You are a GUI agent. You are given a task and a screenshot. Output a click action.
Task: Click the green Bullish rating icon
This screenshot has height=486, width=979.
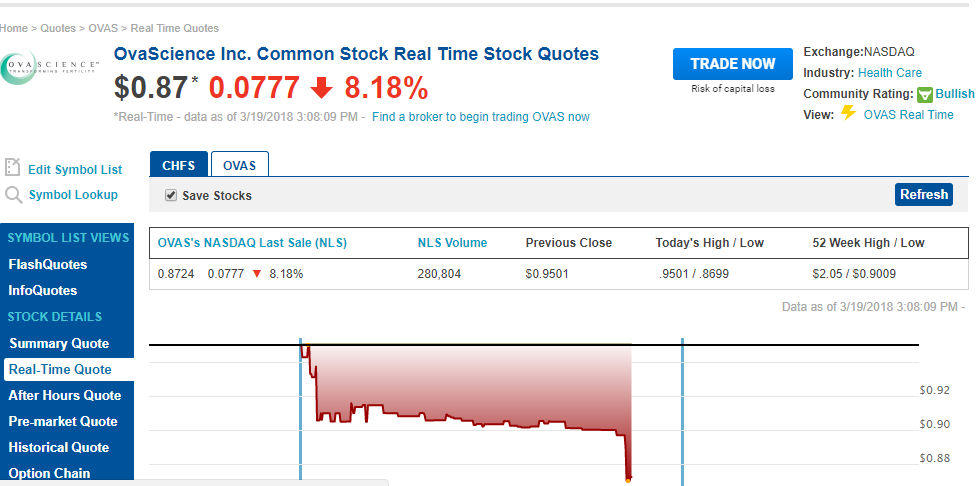[x=925, y=94]
